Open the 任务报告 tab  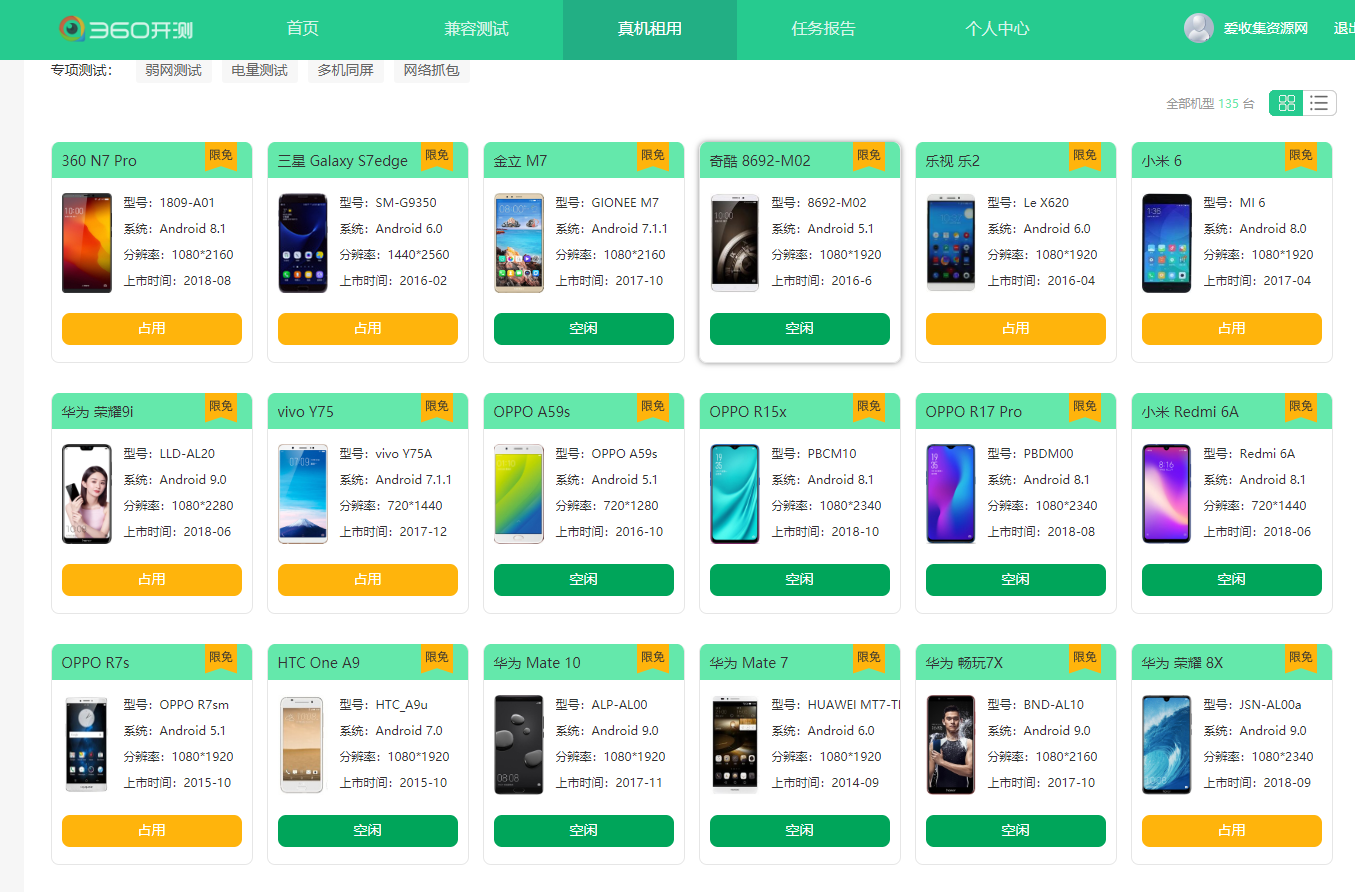(x=824, y=29)
